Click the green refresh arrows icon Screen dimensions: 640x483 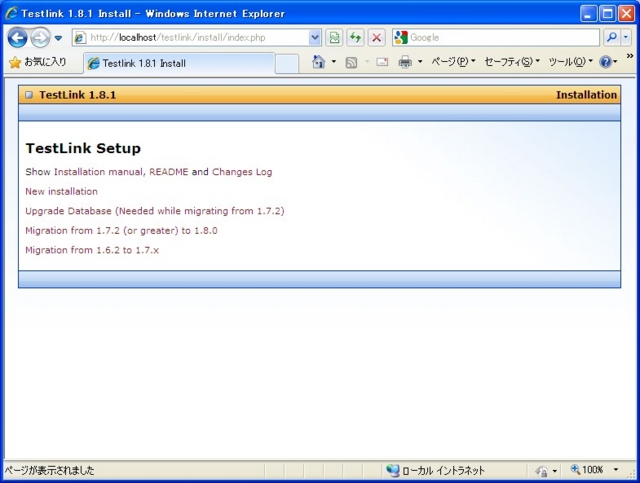pos(355,38)
